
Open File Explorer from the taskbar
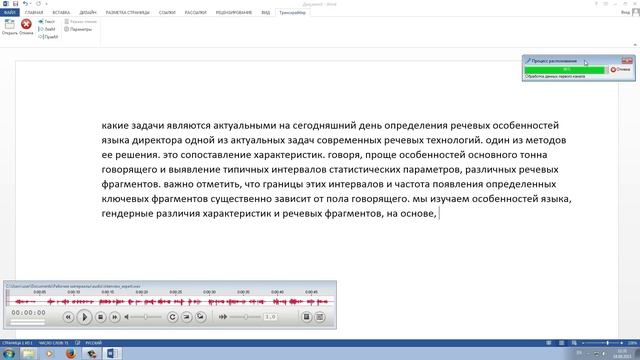click(29, 353)
